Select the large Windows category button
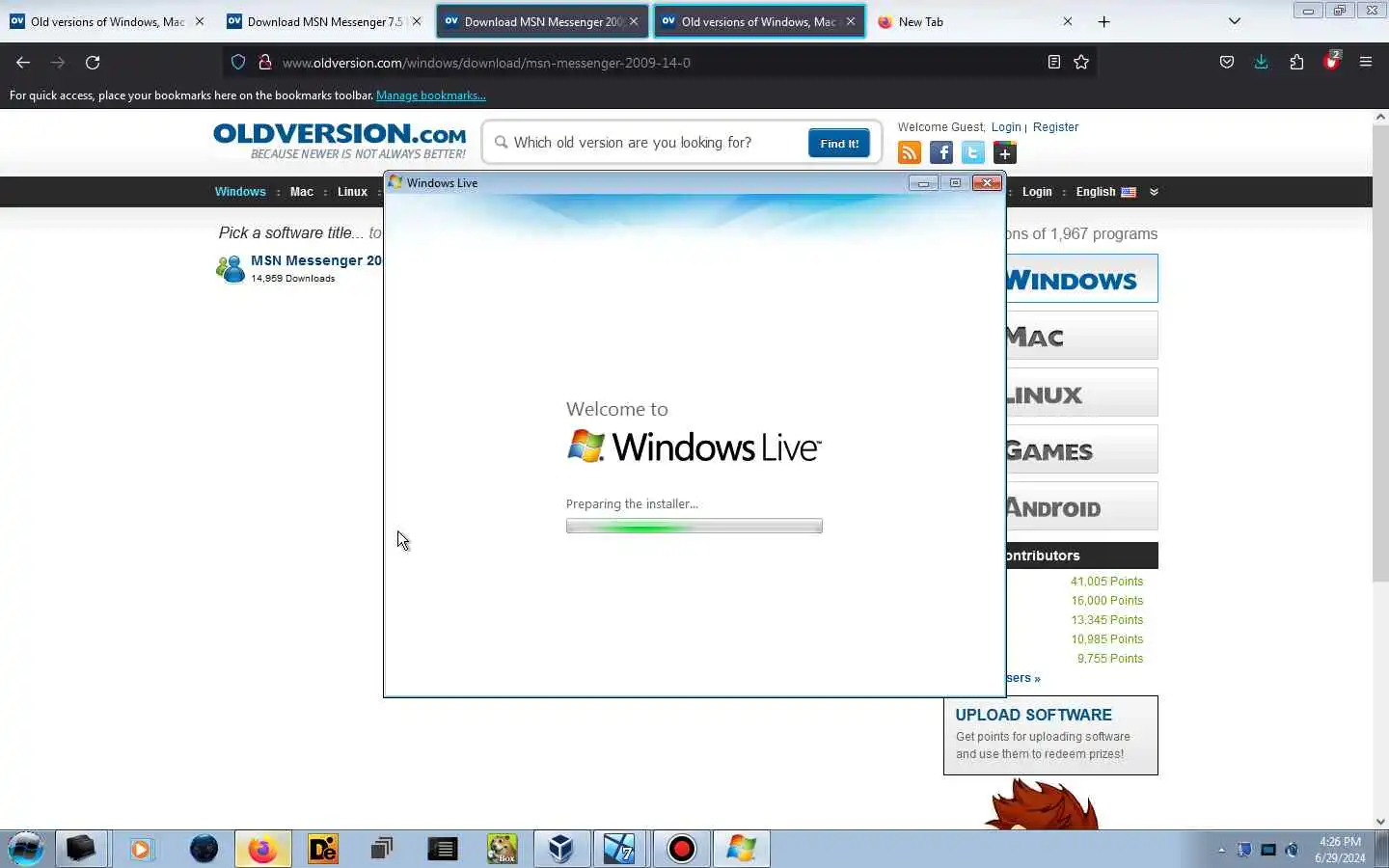The height and width of the screenshot is (868, 1389). 1081,279
